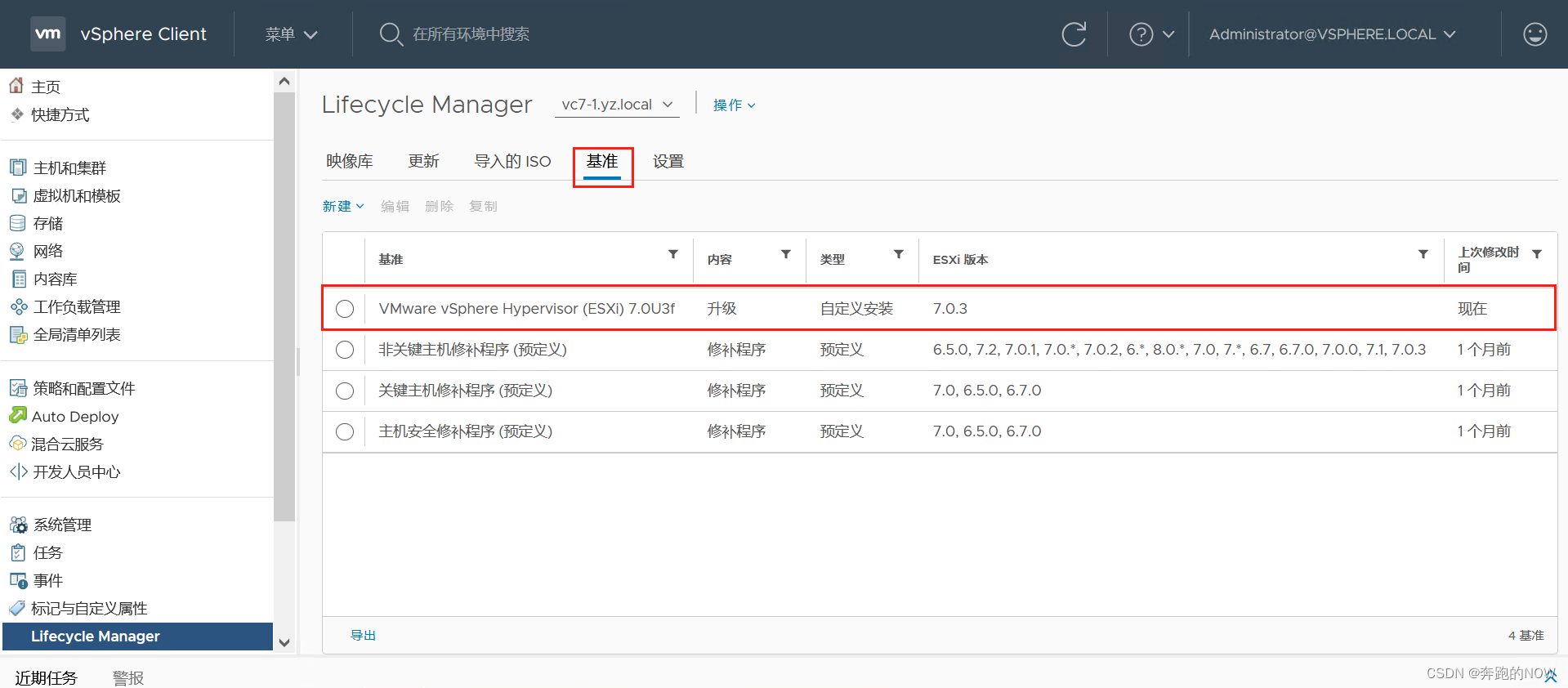Click the Tasks clipboard icon

18,552
